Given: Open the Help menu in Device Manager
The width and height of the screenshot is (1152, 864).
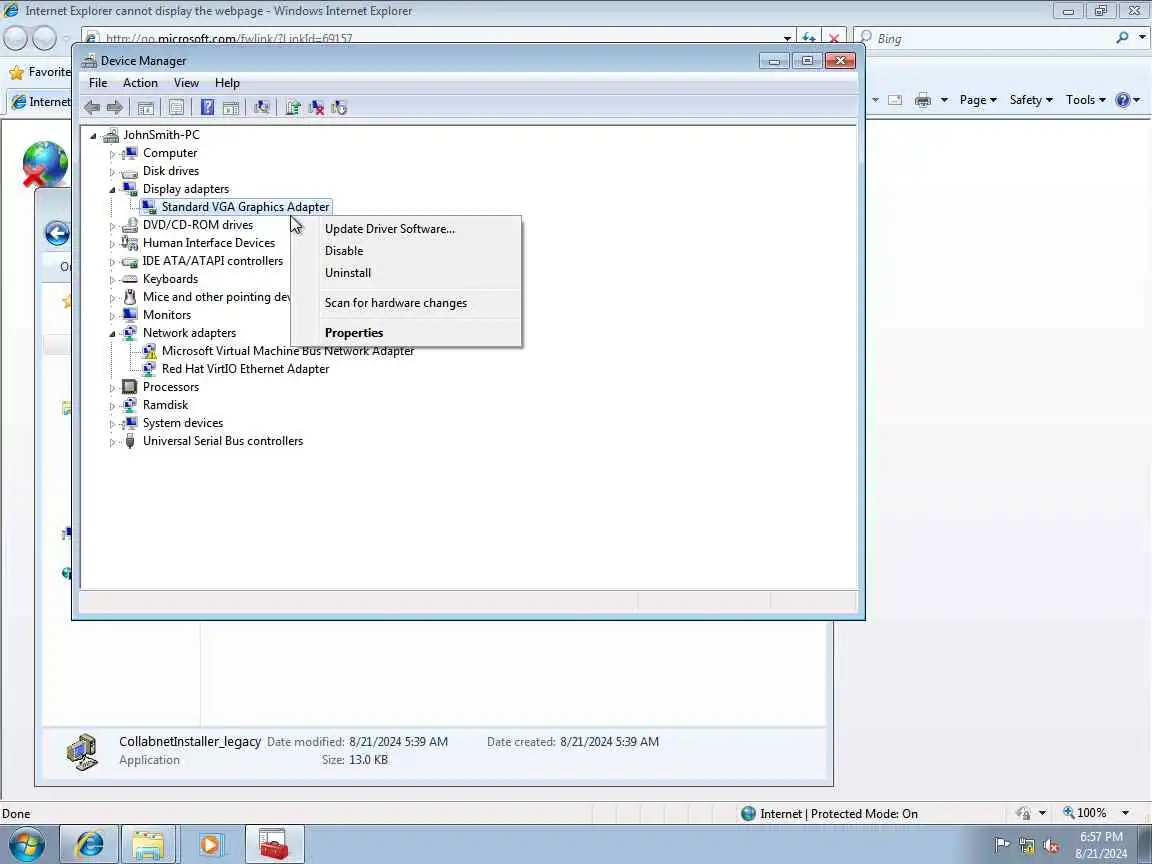Looking at the screenshot, I should pyautogui.click(x=227, y=83).
